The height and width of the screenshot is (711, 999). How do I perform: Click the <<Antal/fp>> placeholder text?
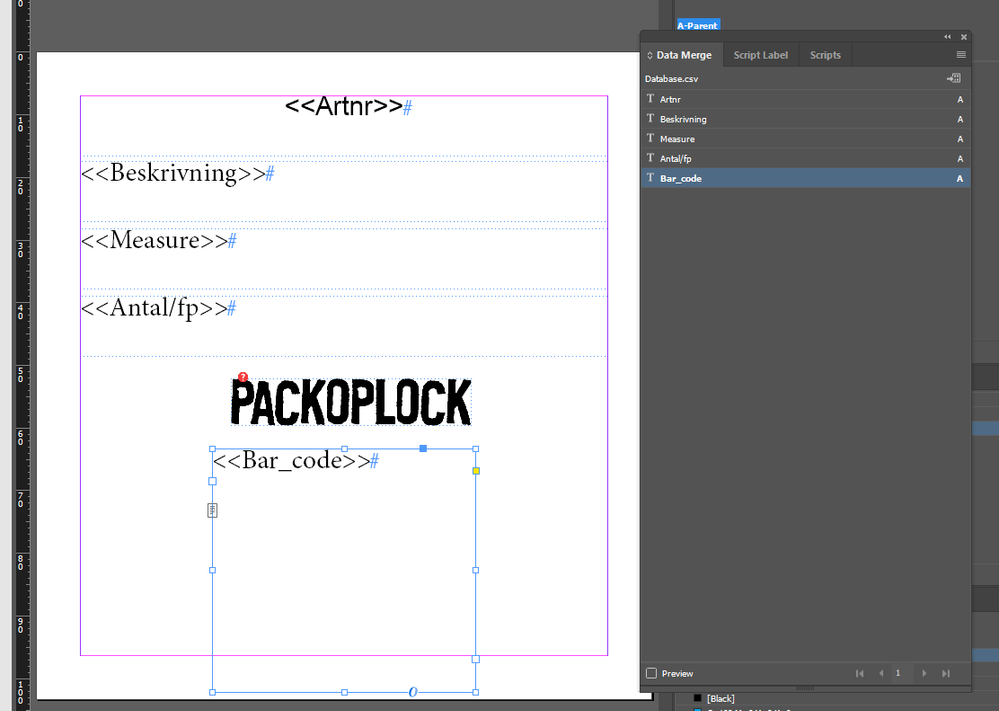155,308
